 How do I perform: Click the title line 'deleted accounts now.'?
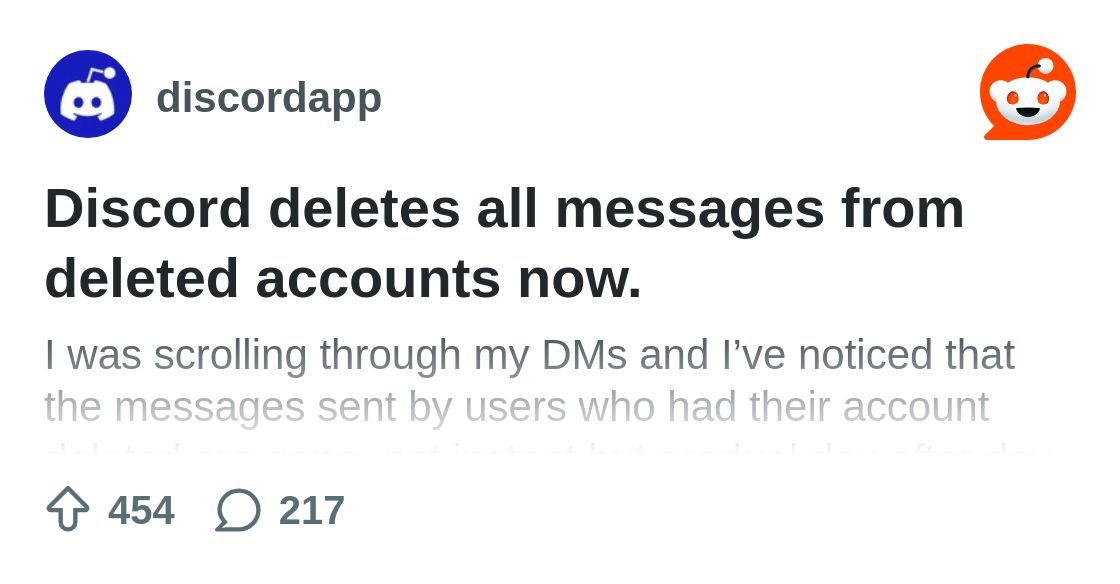click(x=343, y=278)
